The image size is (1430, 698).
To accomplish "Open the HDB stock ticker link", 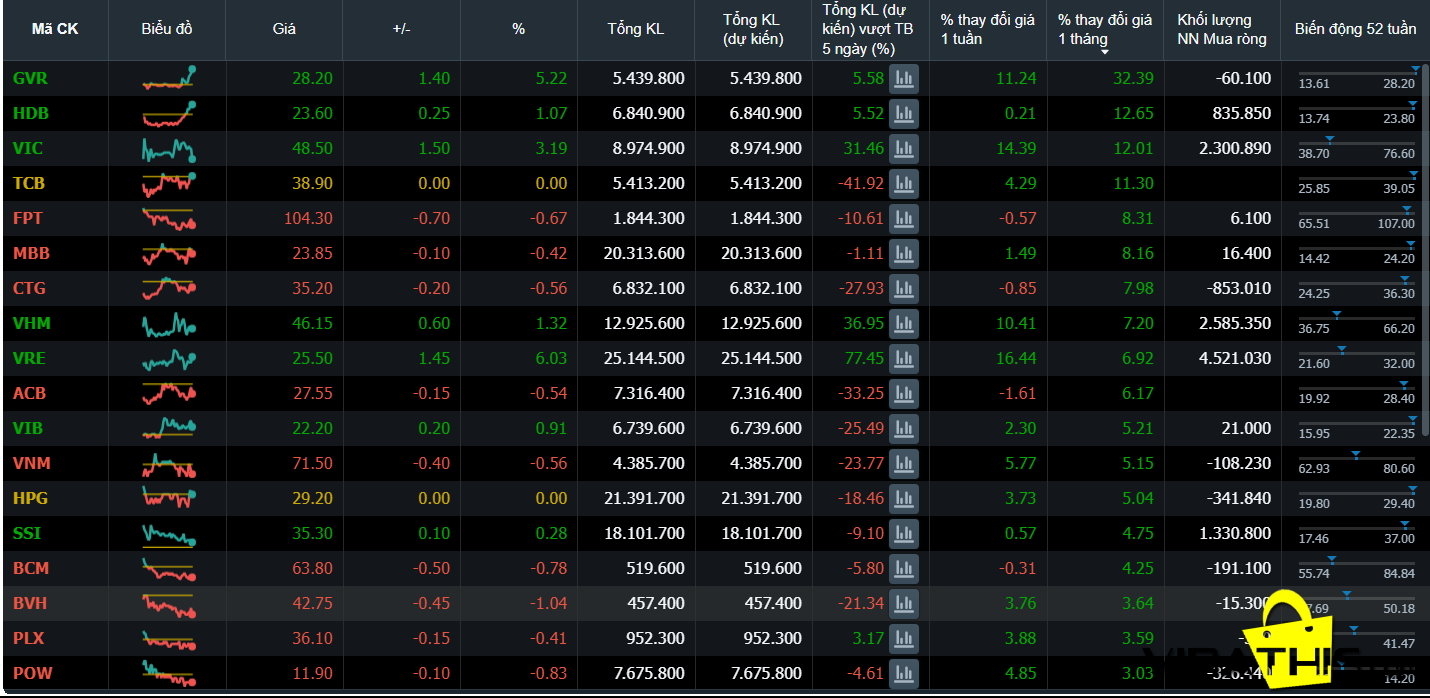I will point(31,113).
